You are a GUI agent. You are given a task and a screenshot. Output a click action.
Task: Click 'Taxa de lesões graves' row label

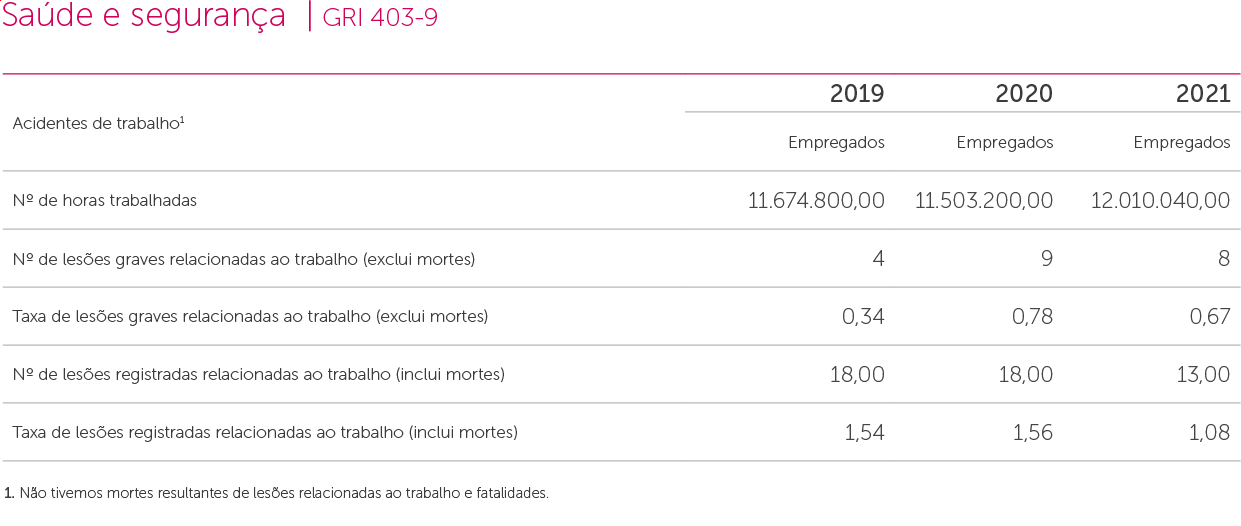coord(250,317)
